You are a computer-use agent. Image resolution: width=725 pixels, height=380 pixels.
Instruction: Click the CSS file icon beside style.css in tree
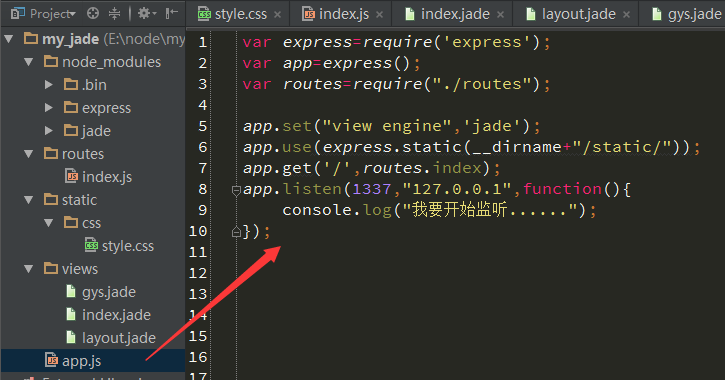(91, 245)
